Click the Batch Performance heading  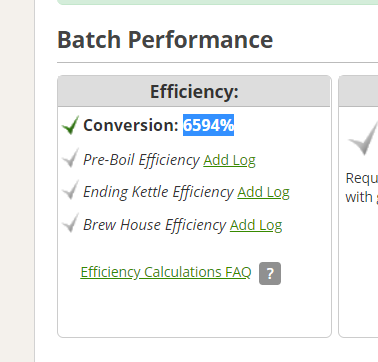[165, 39]
